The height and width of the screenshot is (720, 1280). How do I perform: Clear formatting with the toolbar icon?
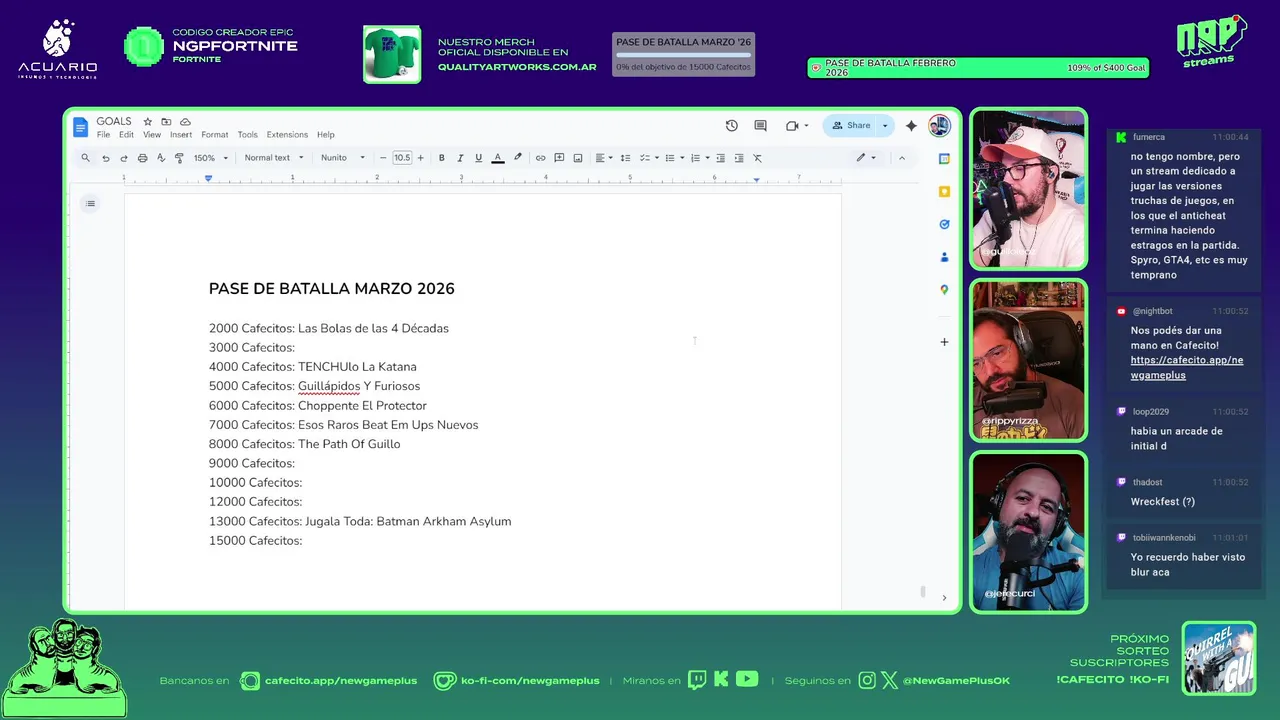(x=757, y=158)
